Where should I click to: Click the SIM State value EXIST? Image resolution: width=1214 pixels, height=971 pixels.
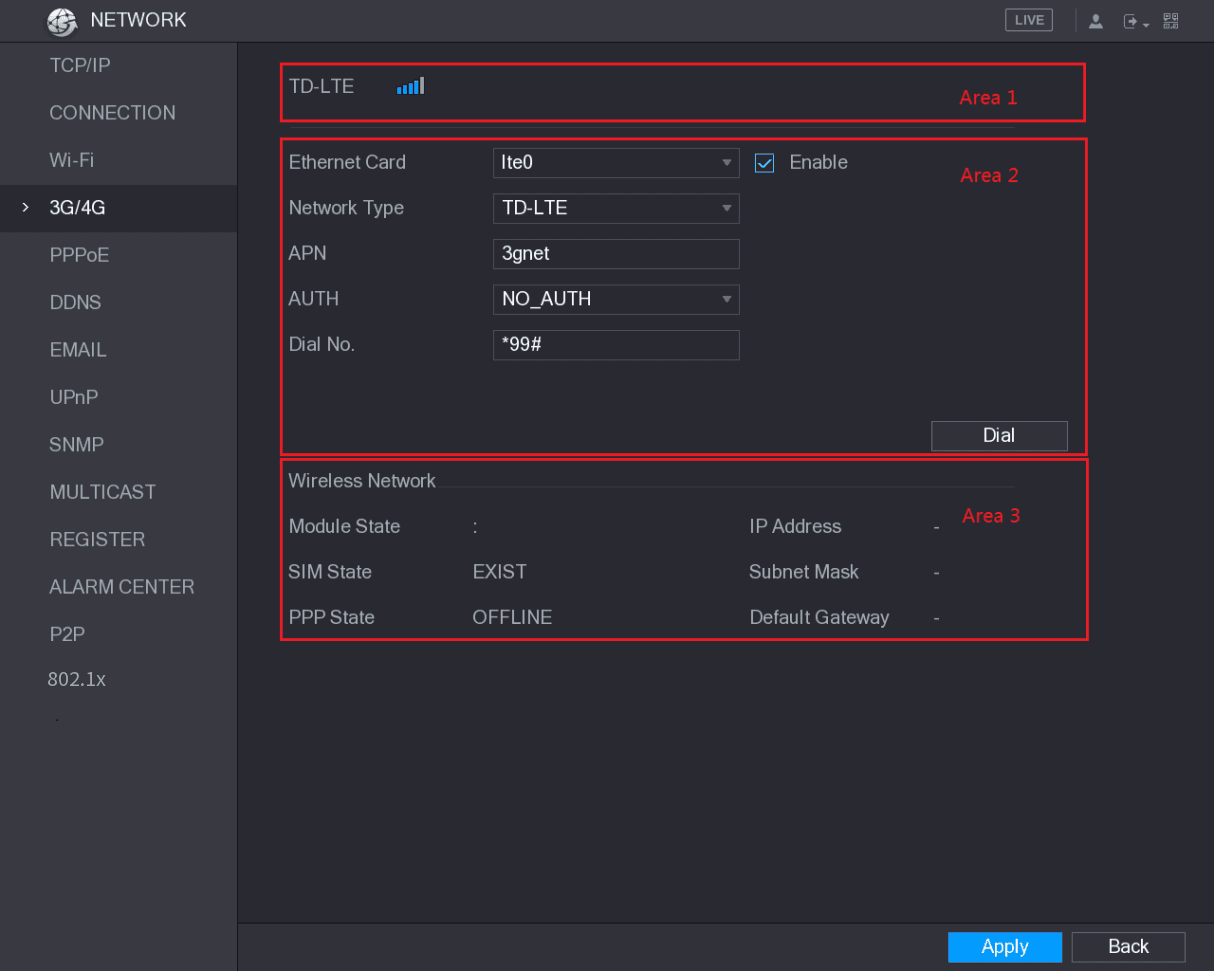pyautogui.click(x=499, y=572)
